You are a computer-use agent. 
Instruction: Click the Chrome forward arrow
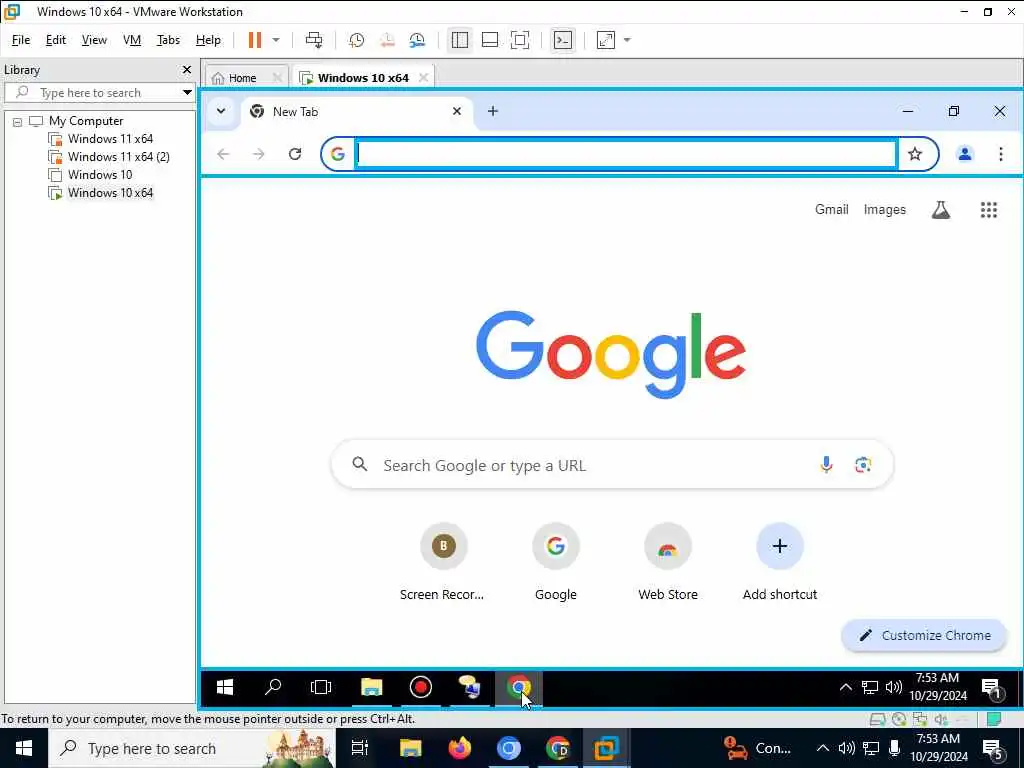point(259,154)
